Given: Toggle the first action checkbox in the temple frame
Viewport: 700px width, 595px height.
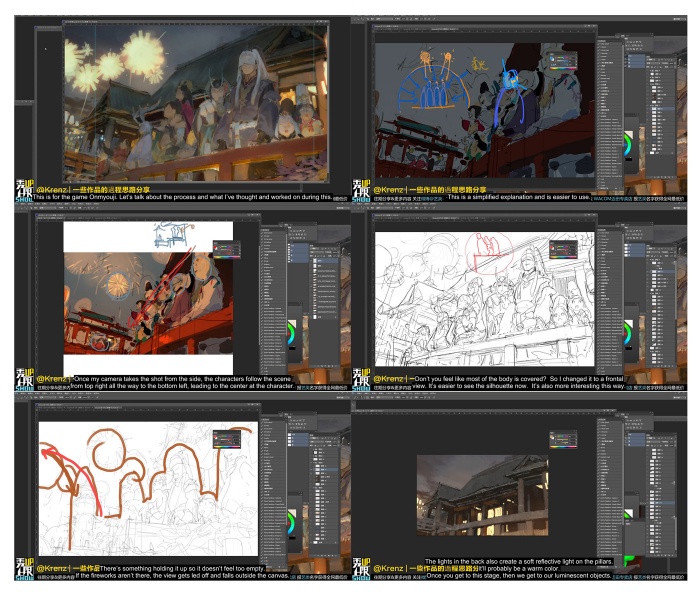Looking at the screenshot, I should point(602,421).
